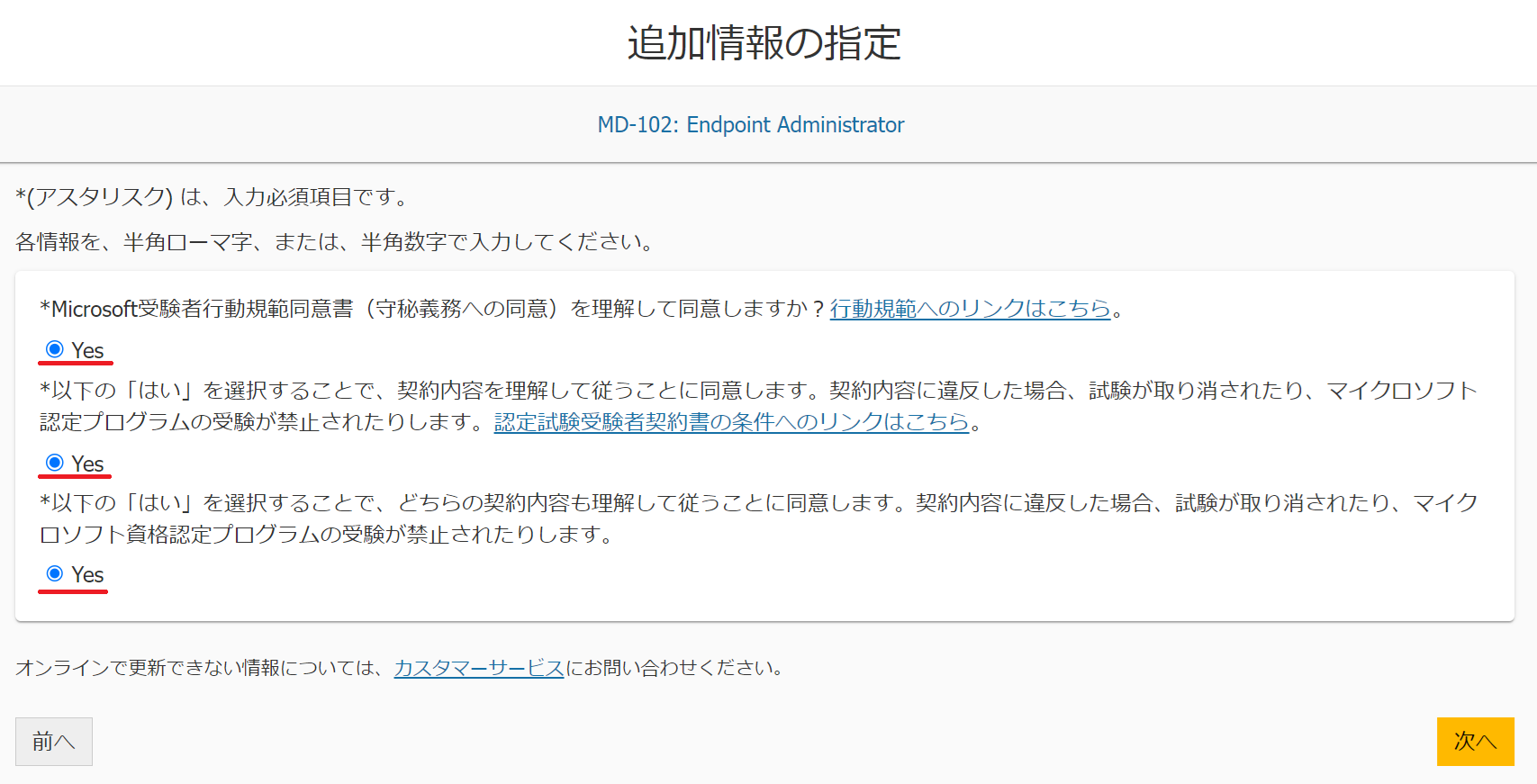Open the 認定試験受験者契約書の条件へのリンクはこちら link

point(731,421)
